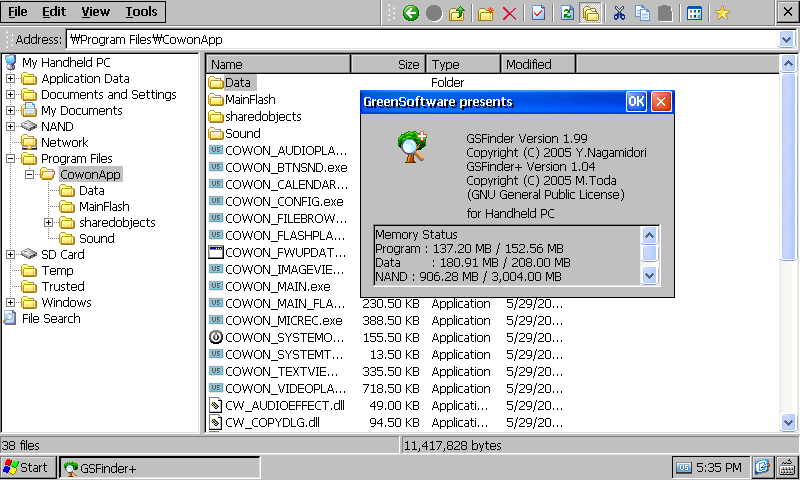Close the GreenSoftware presents dialog

pyautogui.click(x=661, y=102)
